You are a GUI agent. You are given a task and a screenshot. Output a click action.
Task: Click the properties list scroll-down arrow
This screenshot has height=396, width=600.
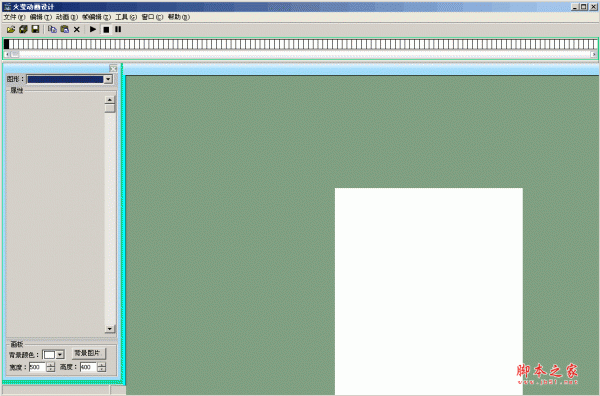tap(110, 329)
